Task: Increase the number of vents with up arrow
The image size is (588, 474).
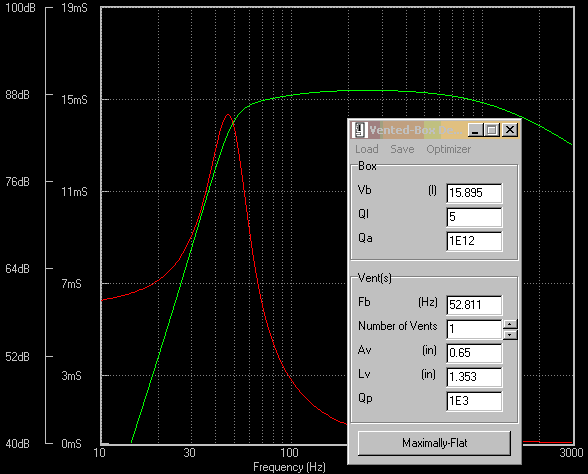Action: point(510,324)
